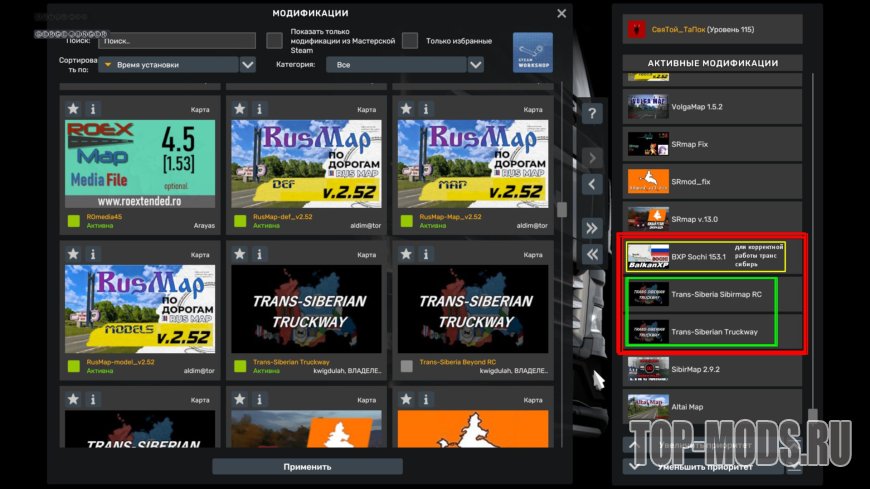
Task: Toggle the 'Только избранные' checkbox
Action: (x=410, y=41)
